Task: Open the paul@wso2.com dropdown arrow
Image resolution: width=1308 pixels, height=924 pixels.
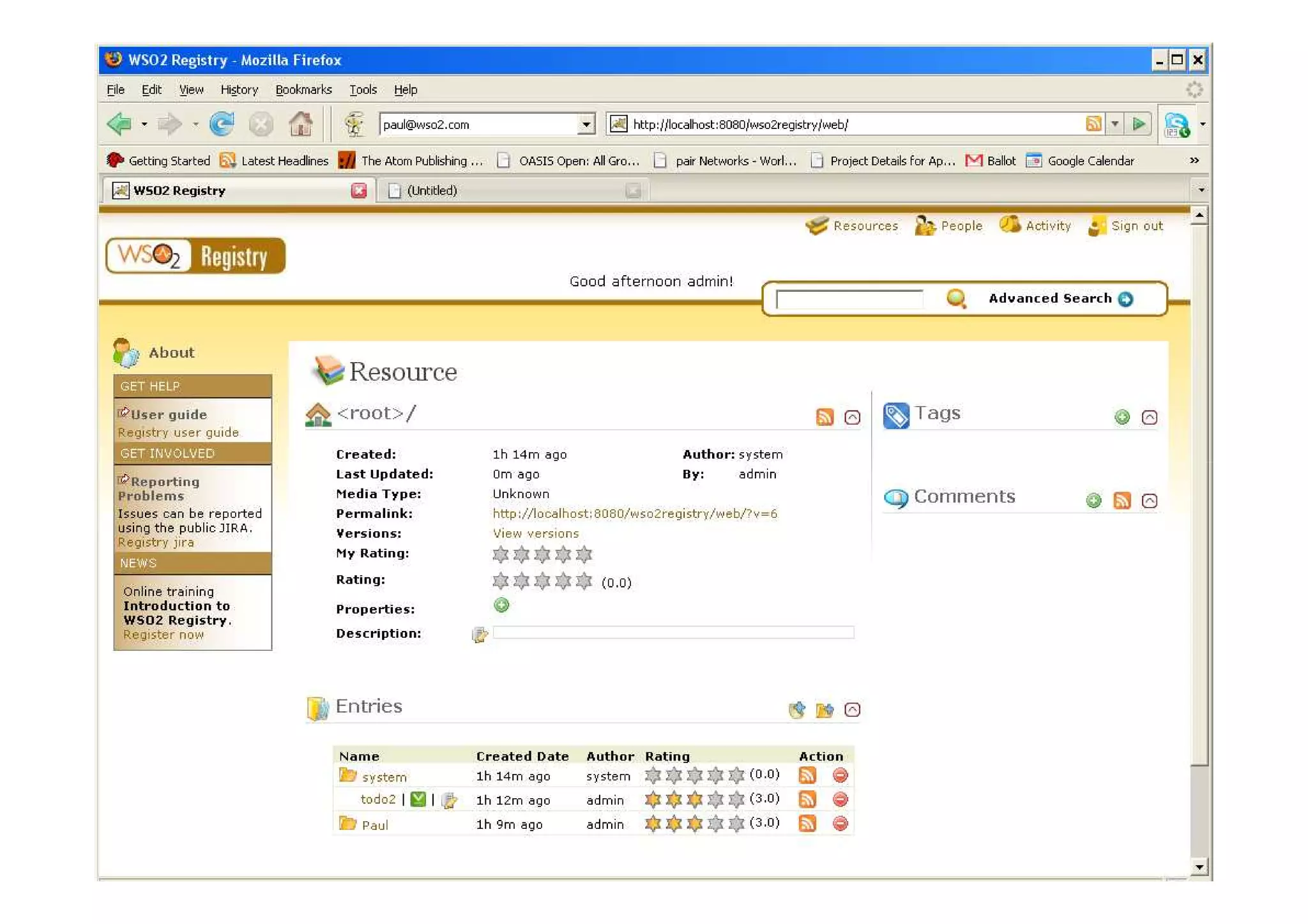Action: (x=586, y=125)
